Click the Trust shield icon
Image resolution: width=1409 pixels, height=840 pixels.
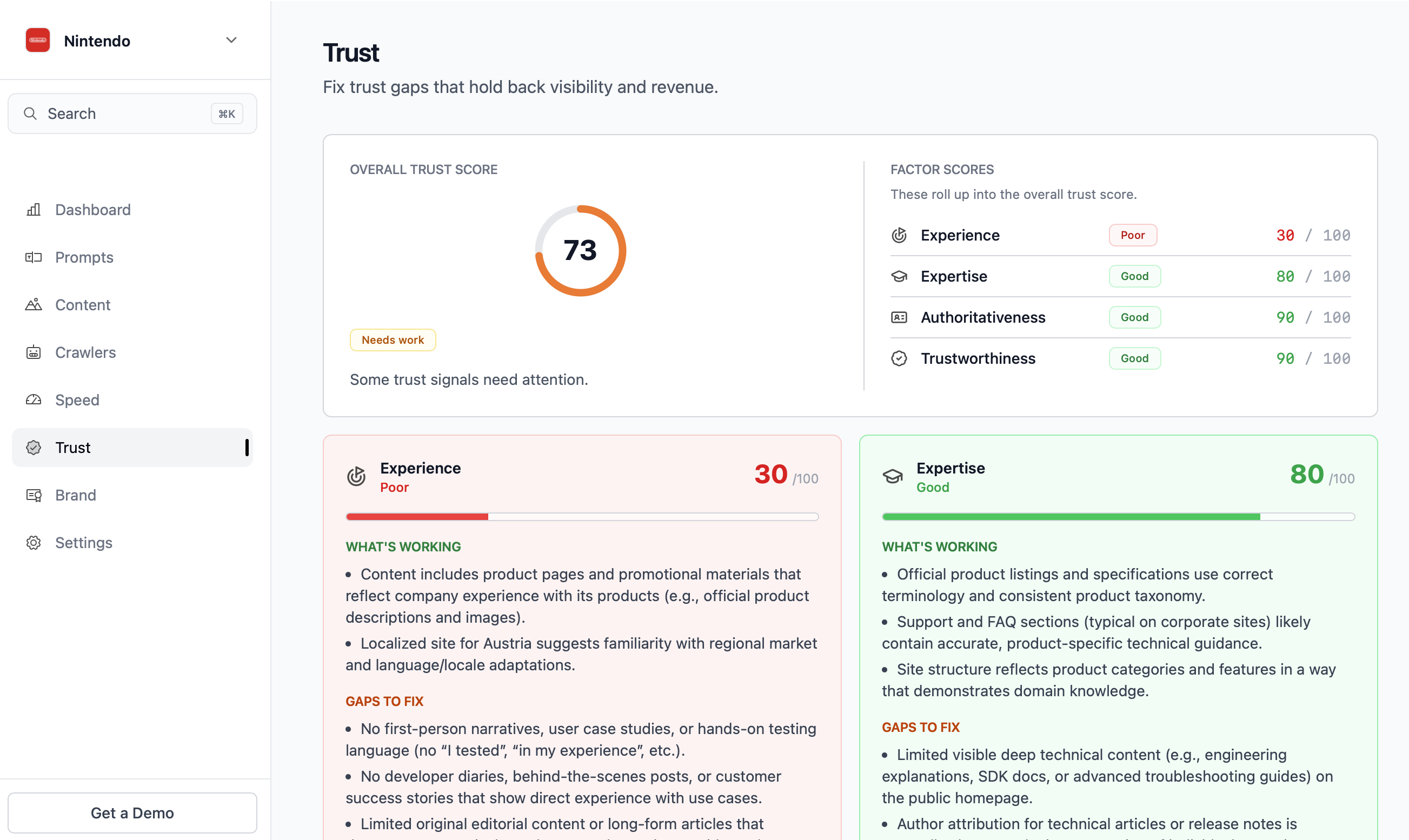click(33, 447)
